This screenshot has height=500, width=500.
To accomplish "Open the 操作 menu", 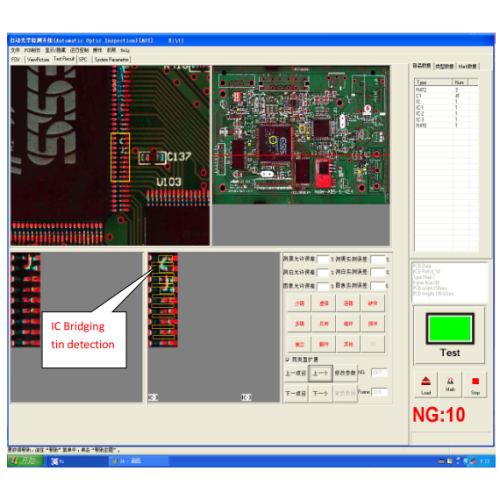I will coord(97,50).
